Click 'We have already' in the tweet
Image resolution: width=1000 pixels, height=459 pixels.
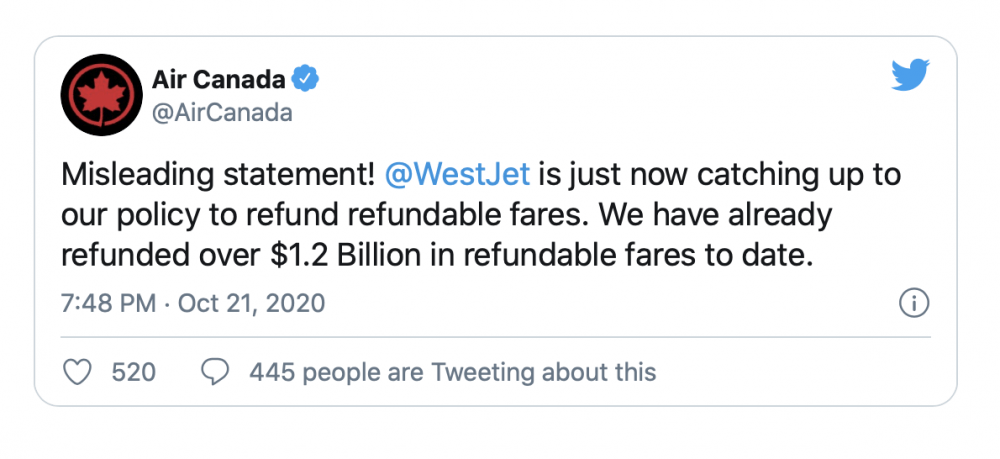pos(717,216)
